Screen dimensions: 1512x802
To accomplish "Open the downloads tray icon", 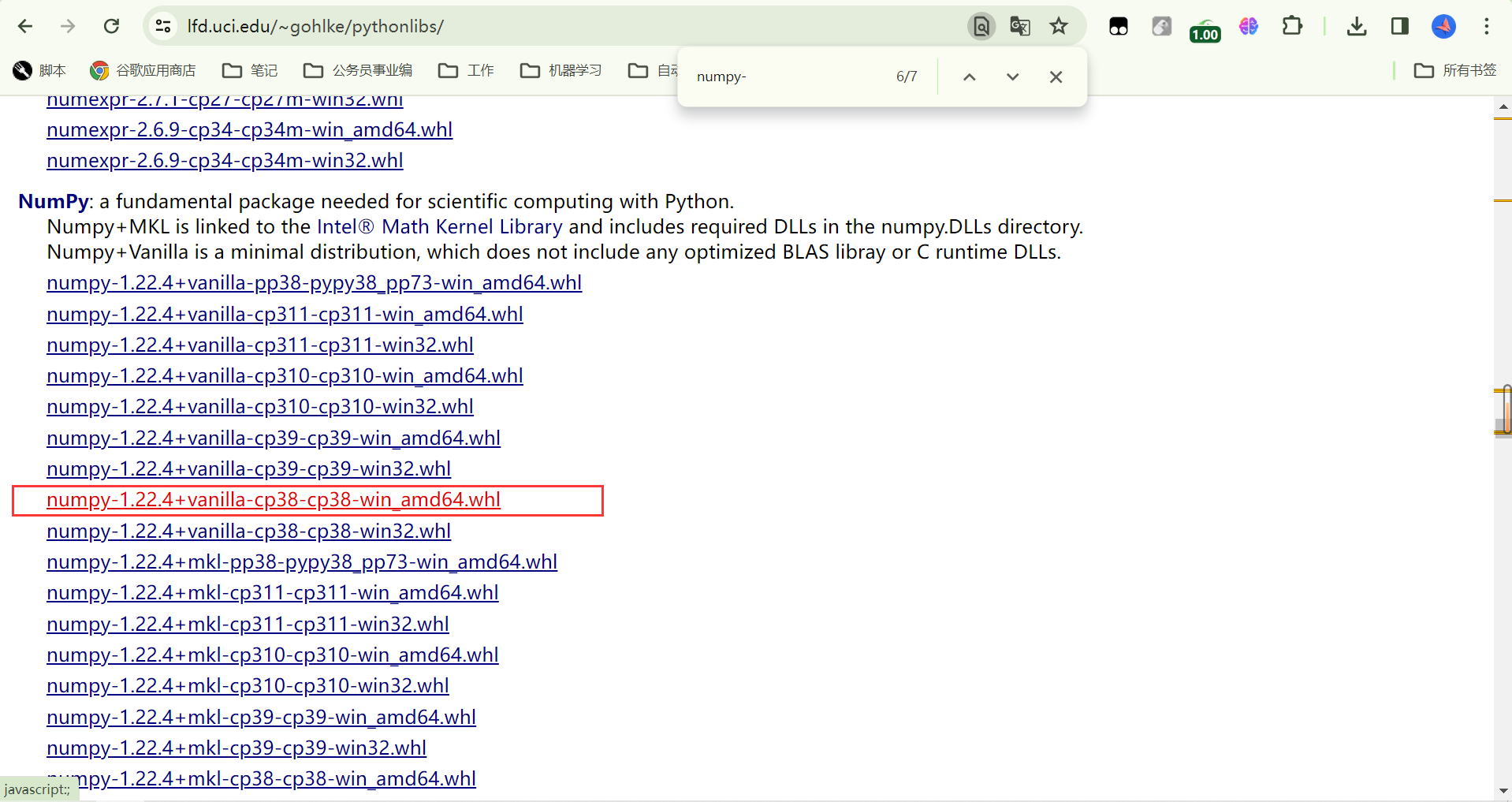I will click(x=1357, y=26).
